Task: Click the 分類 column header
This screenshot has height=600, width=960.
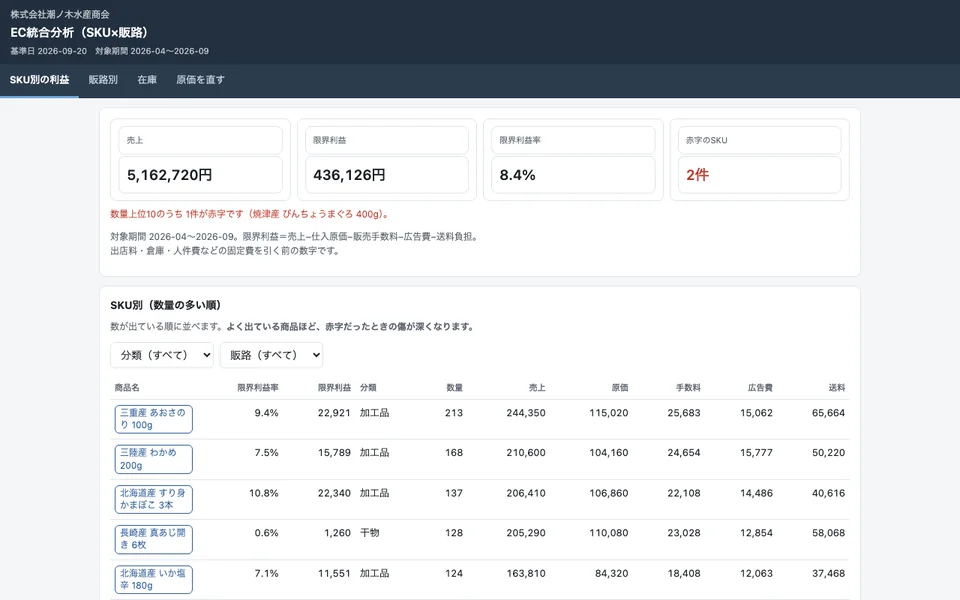Action: point(368,388)
